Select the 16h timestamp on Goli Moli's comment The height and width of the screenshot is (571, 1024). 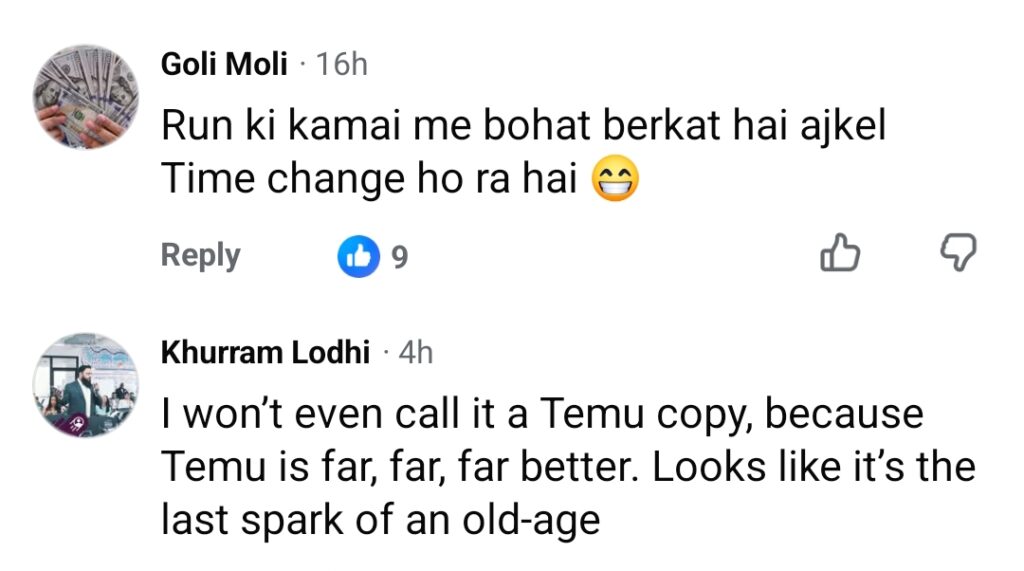342,64
